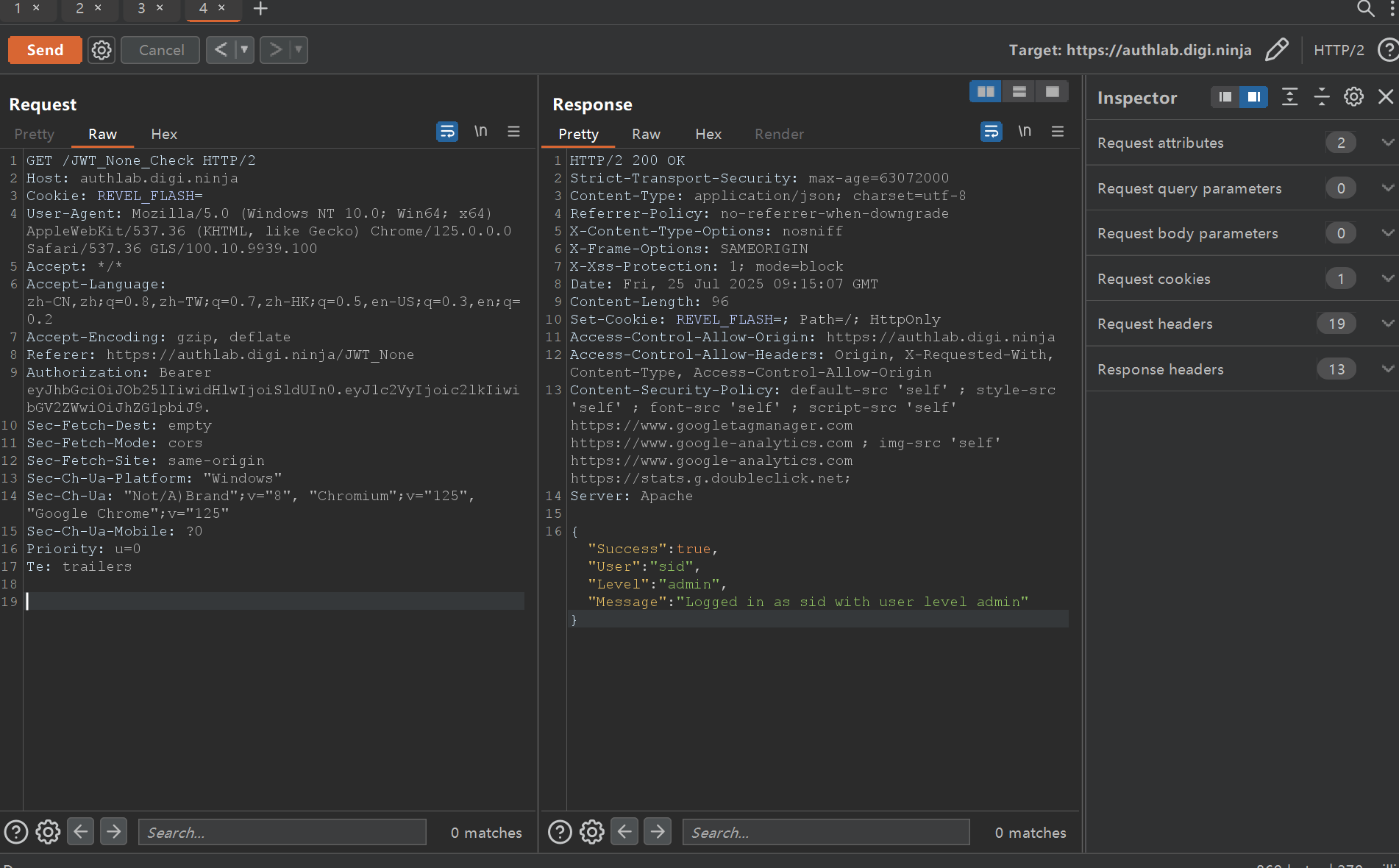Close Repeater tab 4
Viewport: 1399px width, 868px height.
point(221,8)
